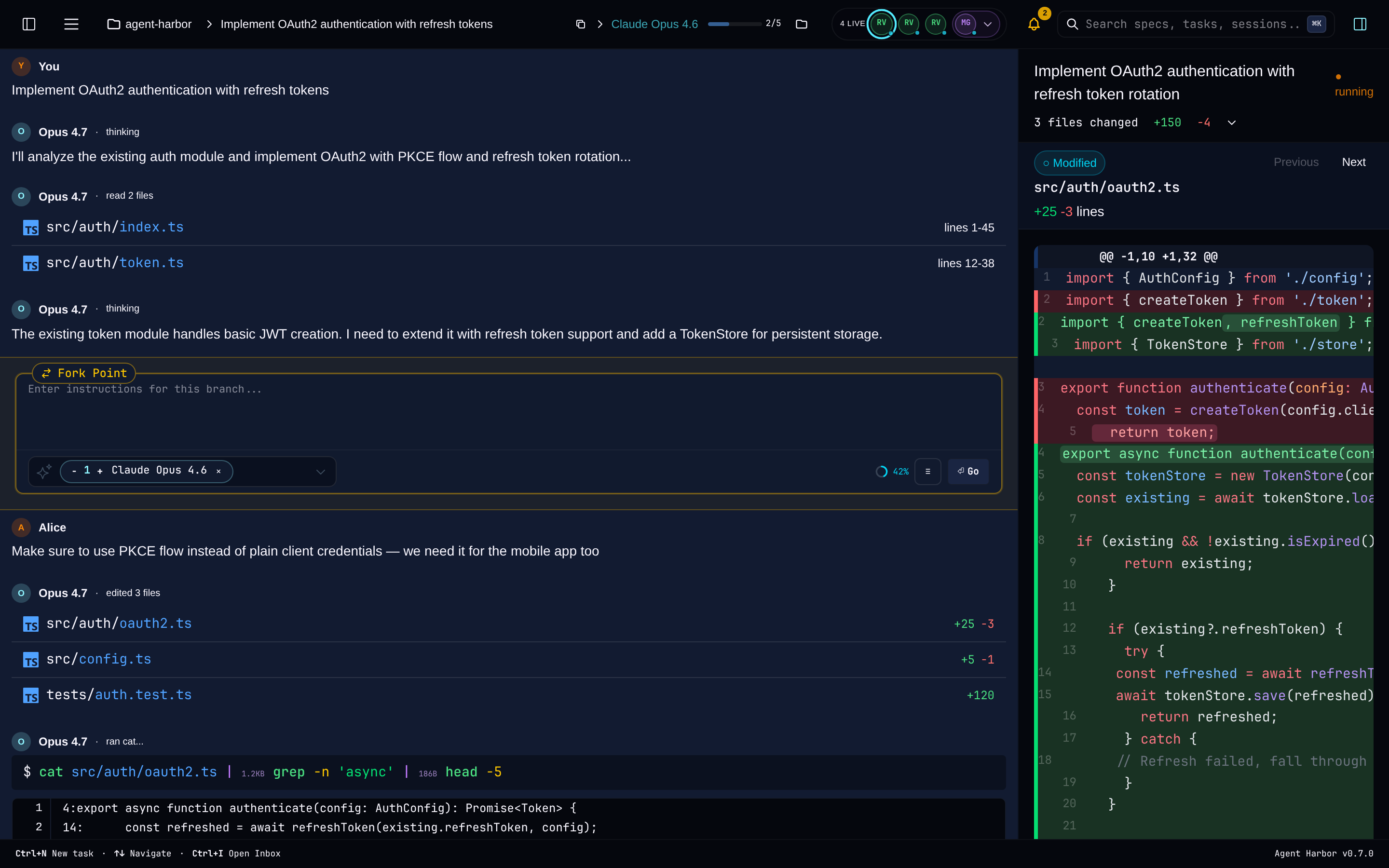Image resolution: width=1389 pixels, height=868 pixels.
Task: Click the 2/5 progress bar
Action: [735, 24]
